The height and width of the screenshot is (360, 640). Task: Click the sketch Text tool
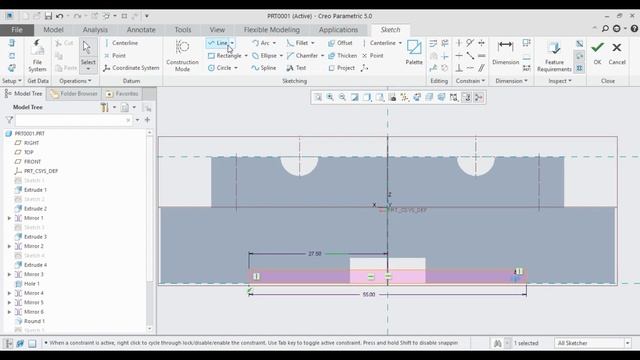[296, 68]
